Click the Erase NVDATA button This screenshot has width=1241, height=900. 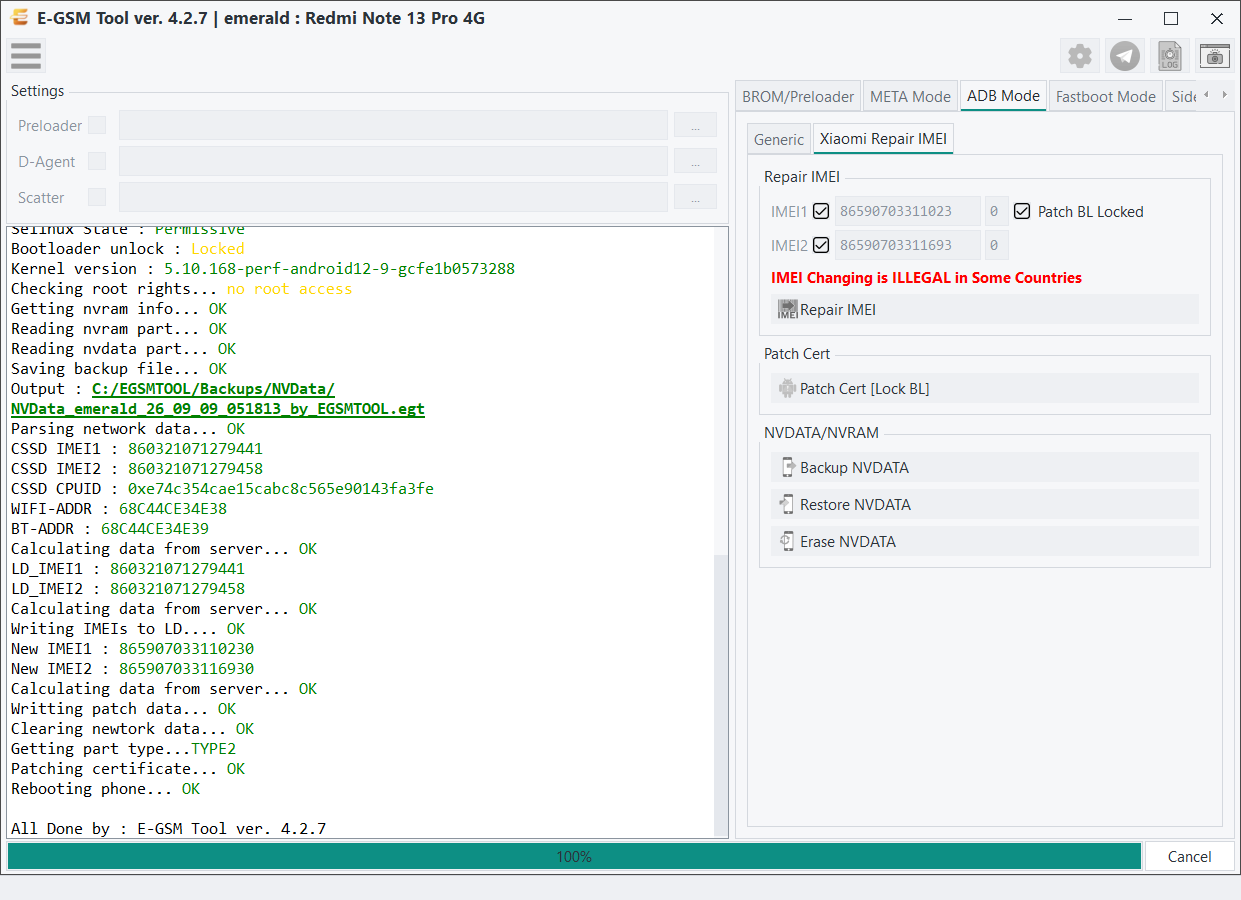click(x=985, y=541)
